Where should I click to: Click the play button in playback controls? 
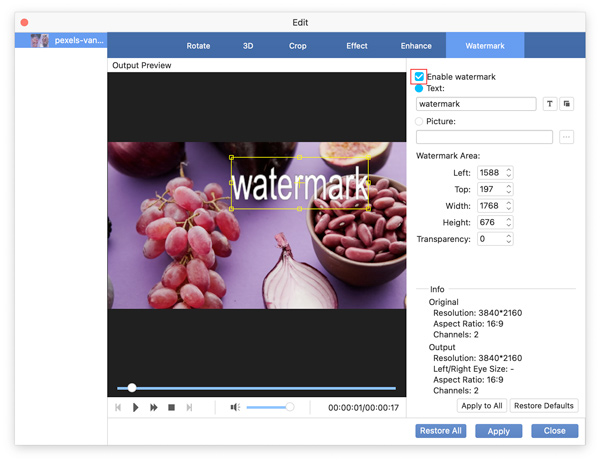pos(136,407)
